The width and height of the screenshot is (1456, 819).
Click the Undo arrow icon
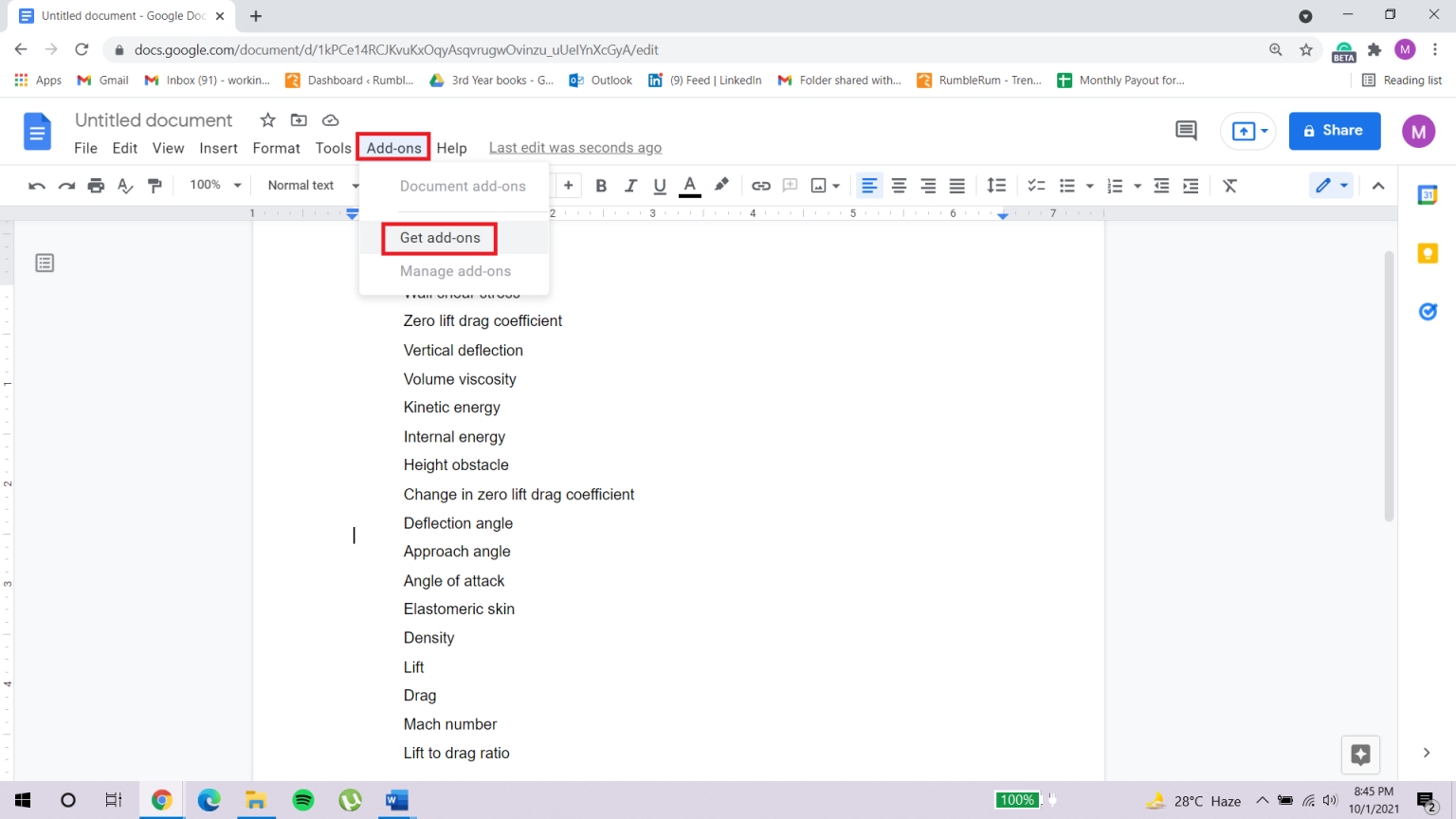point(37,186)
